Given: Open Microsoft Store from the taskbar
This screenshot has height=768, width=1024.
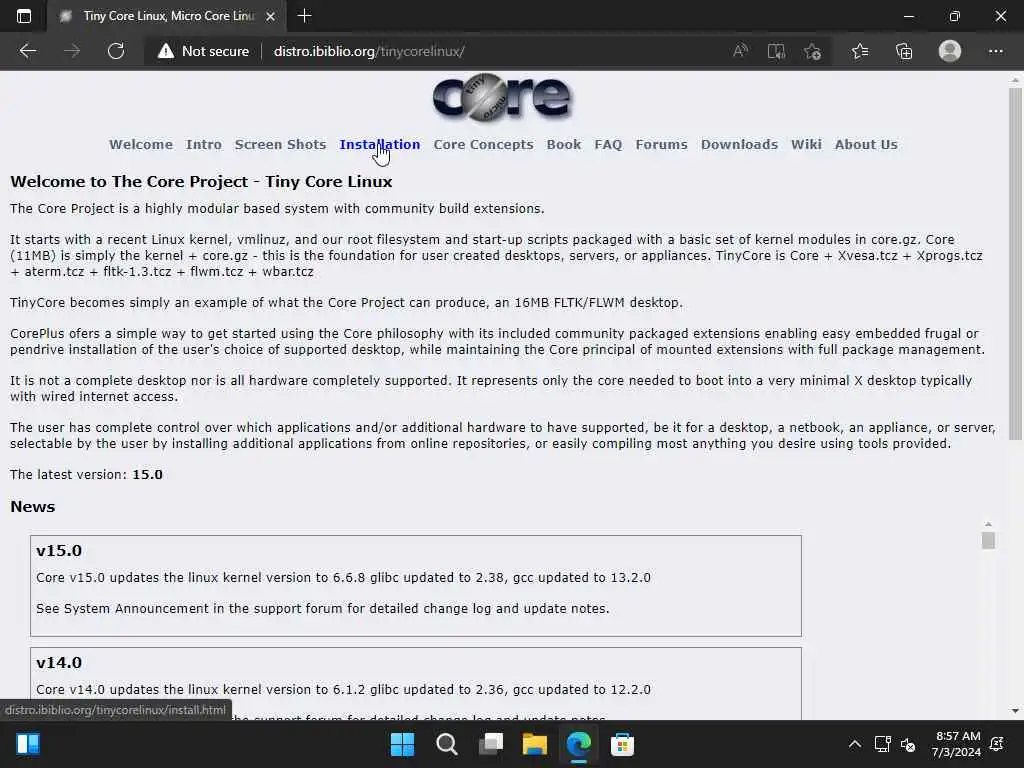Looking at the screenshot, I should pos(622,744).
